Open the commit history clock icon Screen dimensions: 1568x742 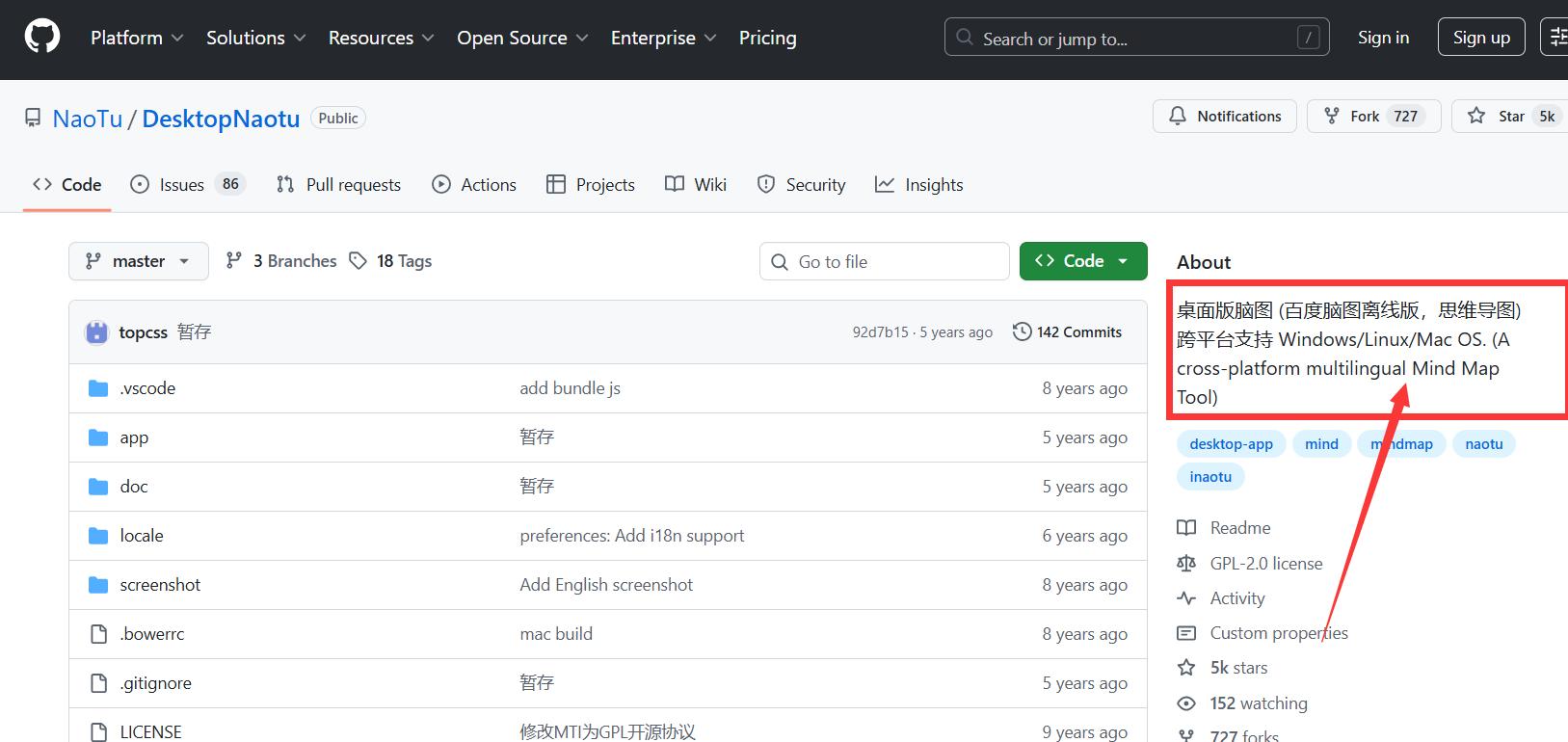click(1022, 332)
